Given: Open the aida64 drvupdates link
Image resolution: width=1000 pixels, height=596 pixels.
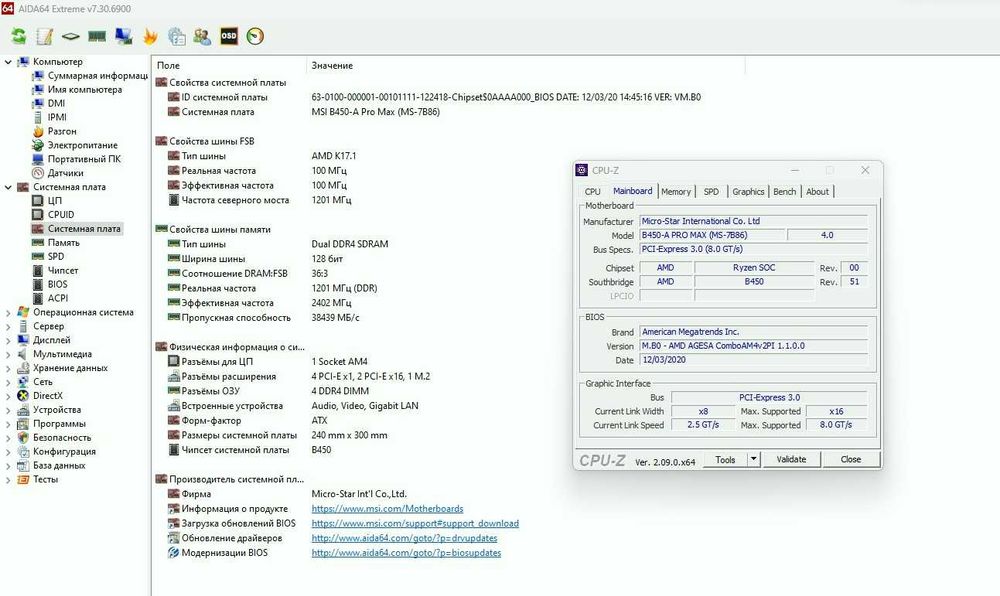Looking at the screenshot, I should tap(404, 539).
